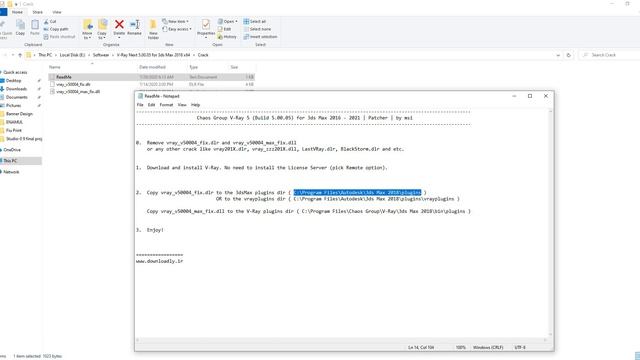This screenshot has height=360, width=640.
Task: Open the Easy access dropdown
Action: (177, 29)
